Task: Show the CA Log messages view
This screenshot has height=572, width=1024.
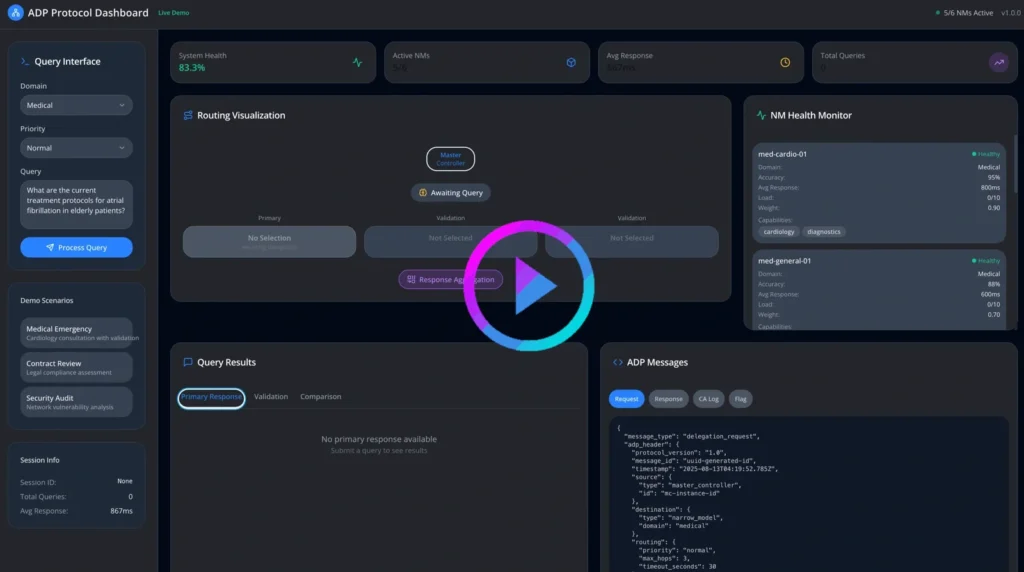Action: click(708, 399)
